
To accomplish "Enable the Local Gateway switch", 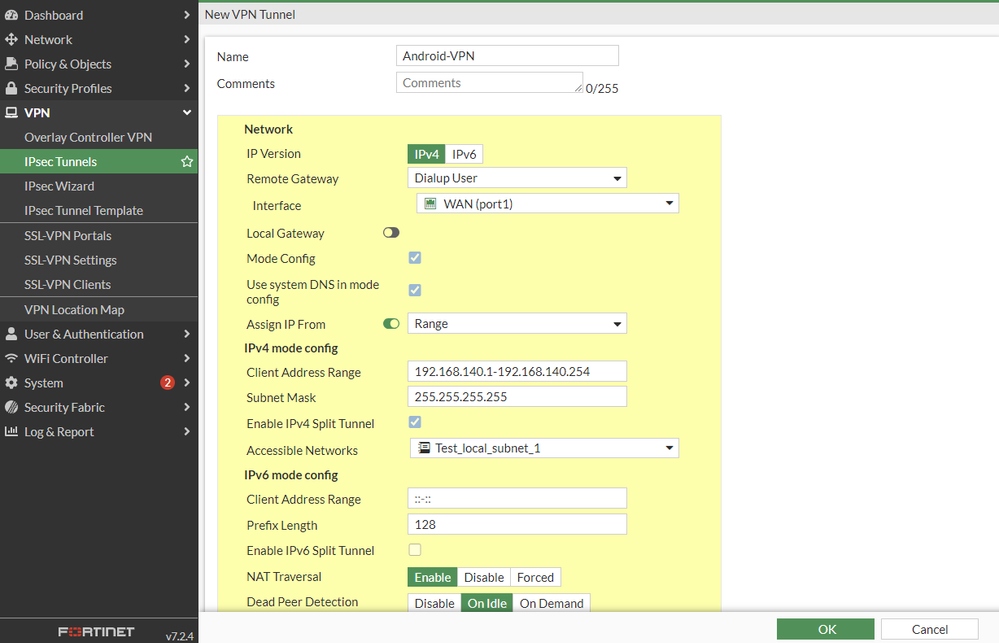I will coord(391,233).
